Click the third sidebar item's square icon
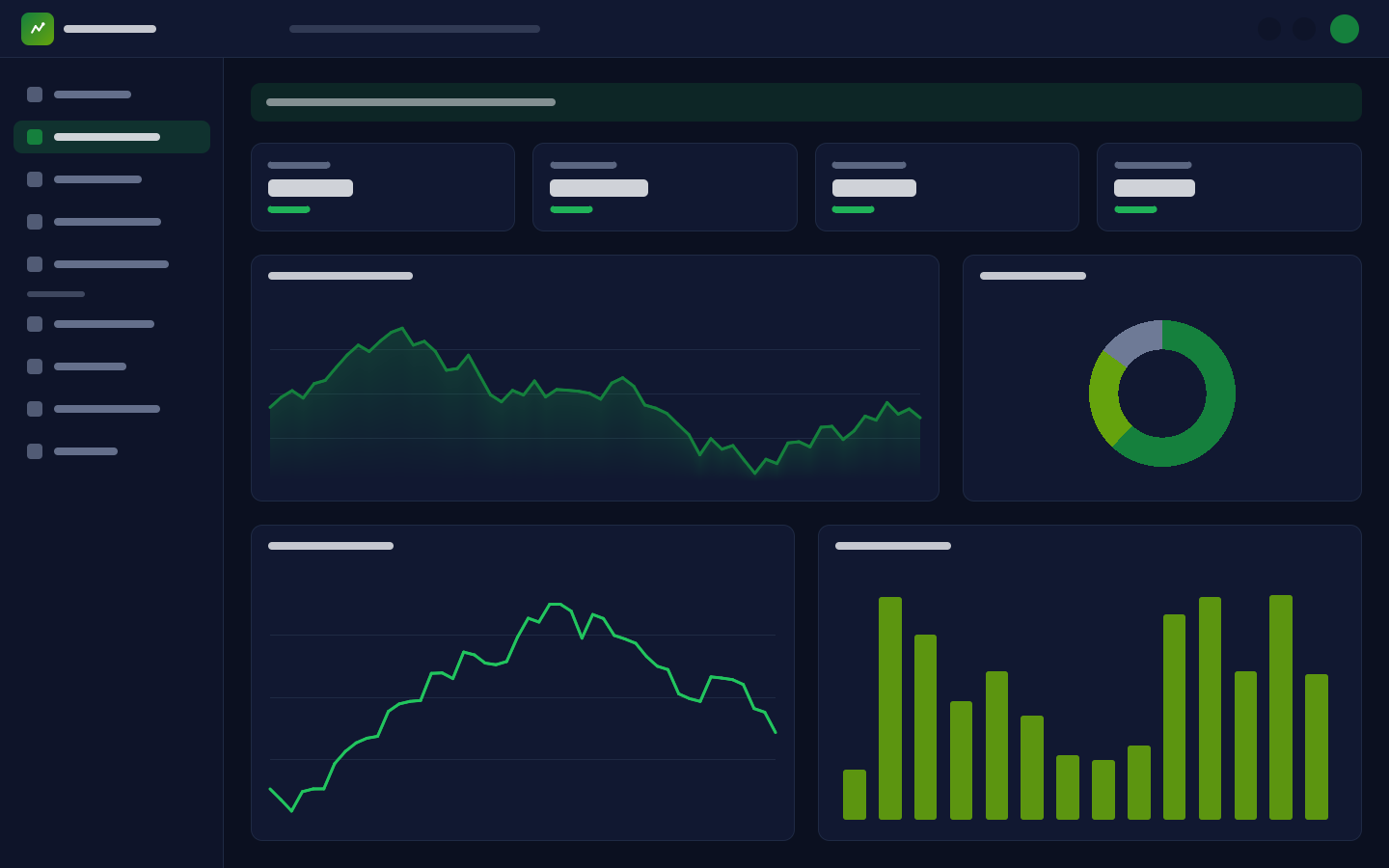 [35, 179]
